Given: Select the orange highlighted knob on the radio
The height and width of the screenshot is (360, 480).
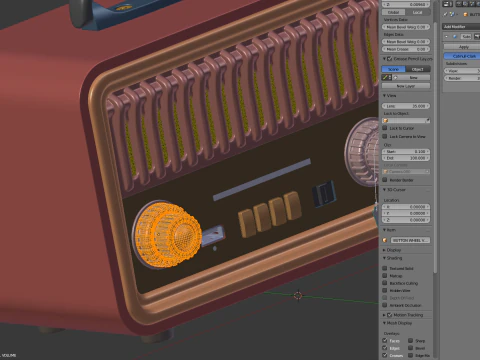Looking at the screenshot, I should (x=168, y=234).
